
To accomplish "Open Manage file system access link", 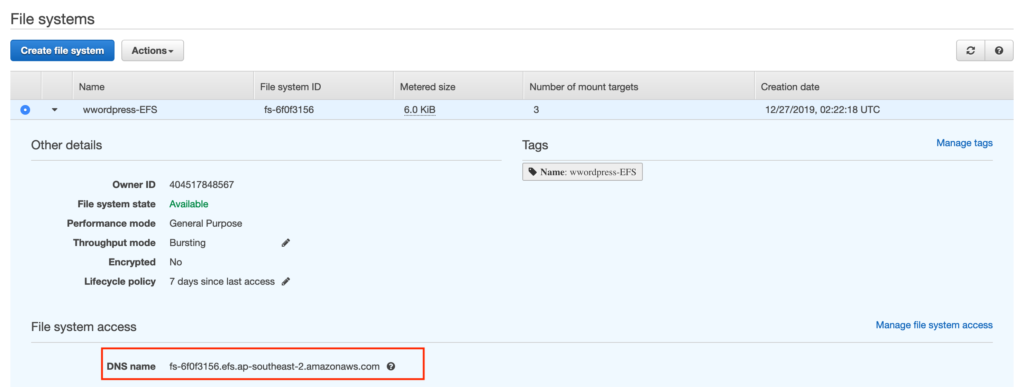I will tap(934, 325).
